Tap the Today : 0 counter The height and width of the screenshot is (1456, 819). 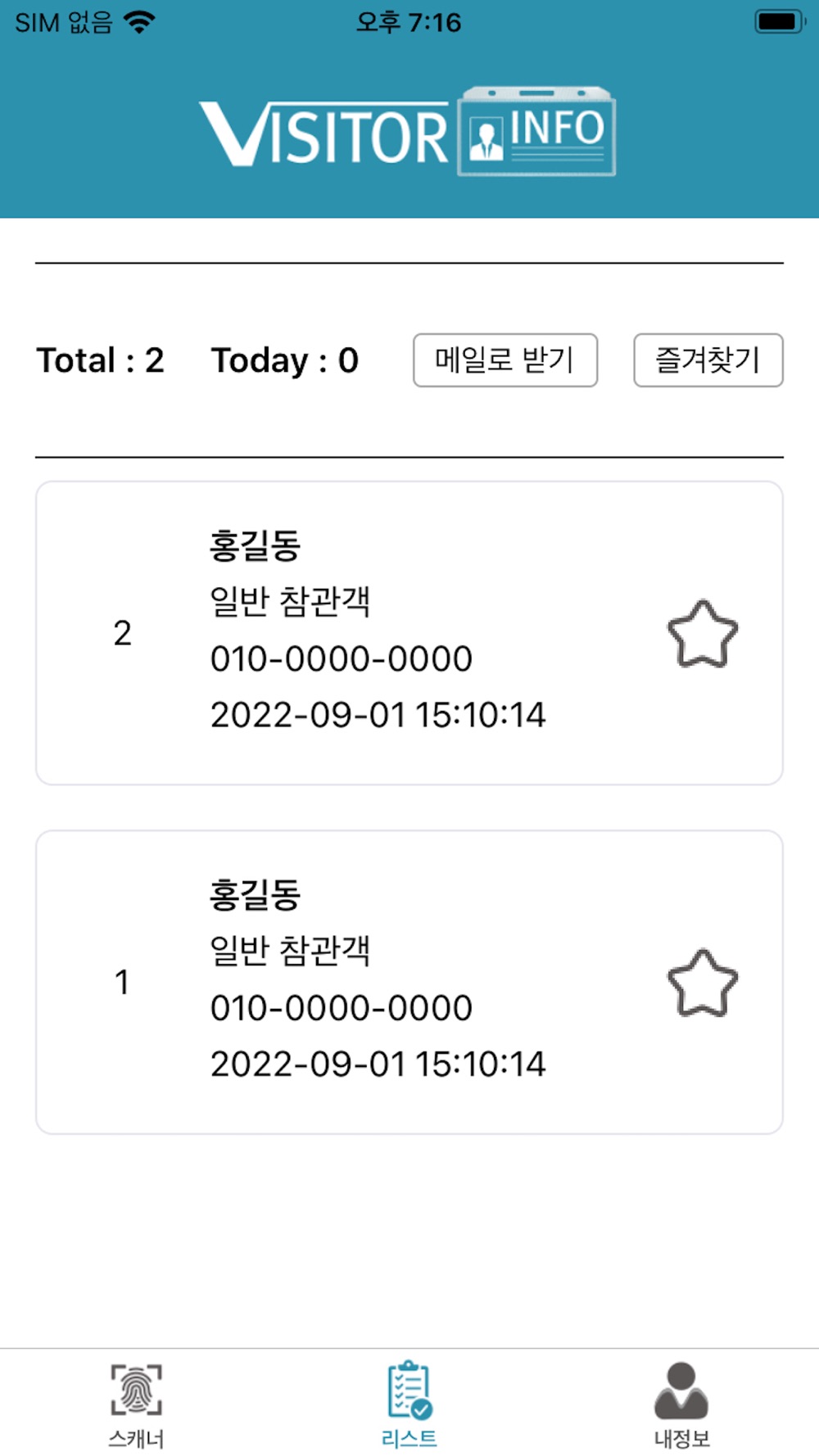[x=285, y=360]
